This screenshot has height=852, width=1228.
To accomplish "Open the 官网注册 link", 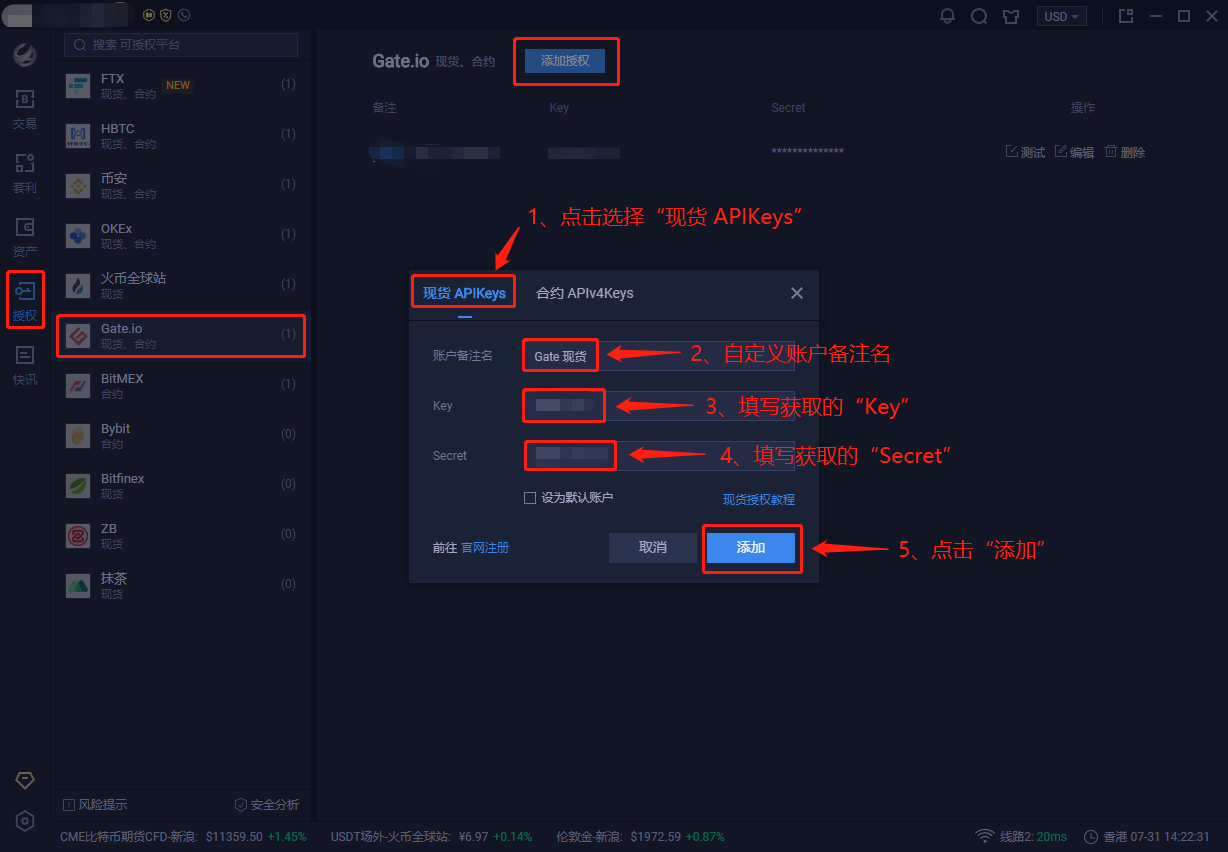I will (x=485, y=548).
